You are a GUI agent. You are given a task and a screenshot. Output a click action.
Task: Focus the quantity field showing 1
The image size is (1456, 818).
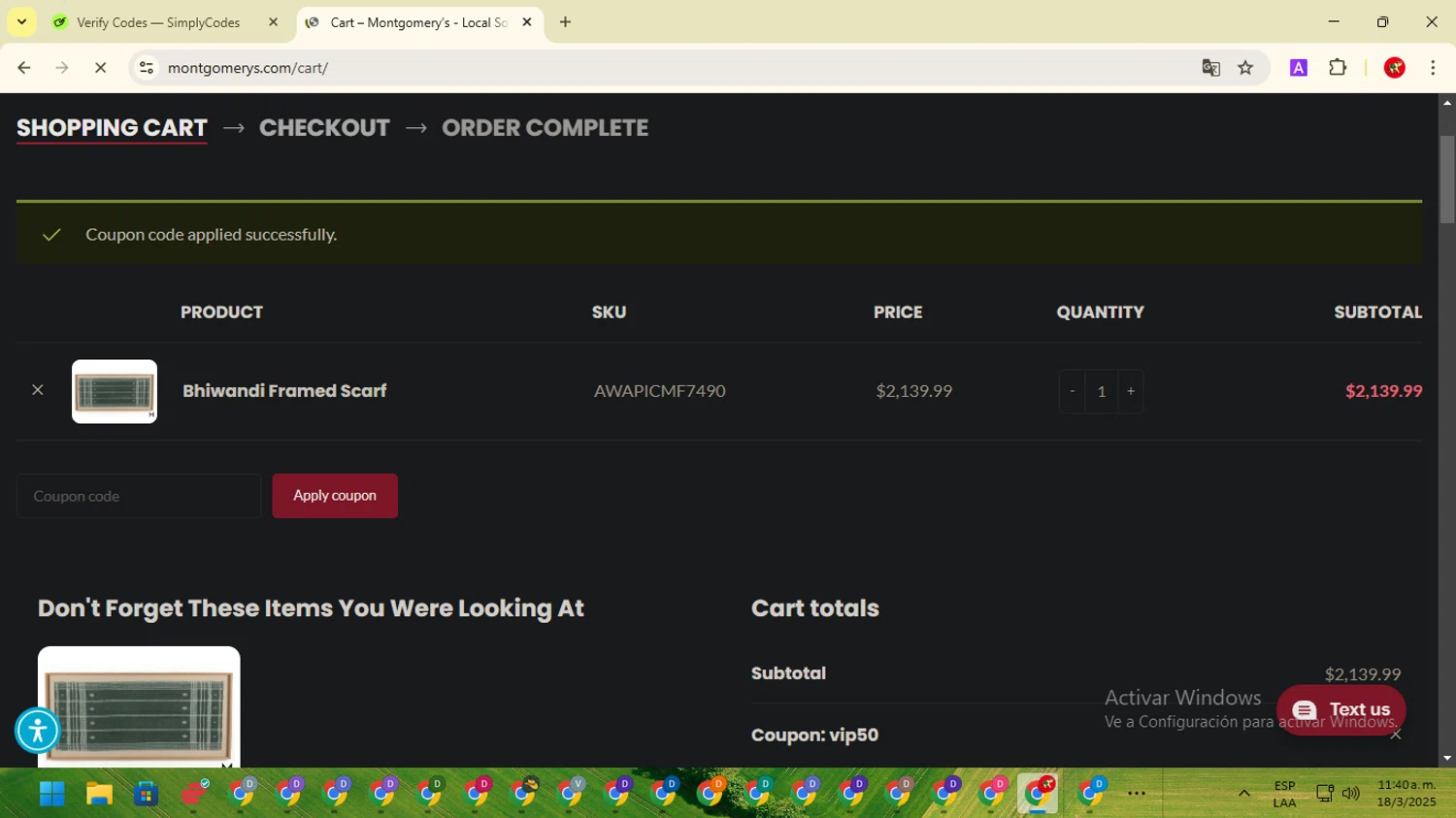coord(1102,391)
